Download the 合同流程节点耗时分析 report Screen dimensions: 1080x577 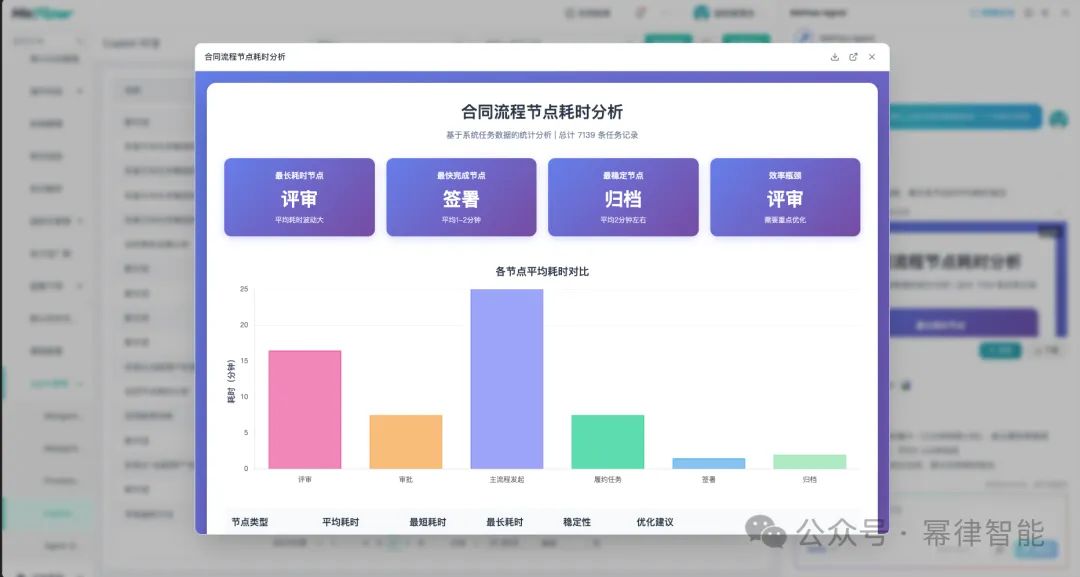835,57
